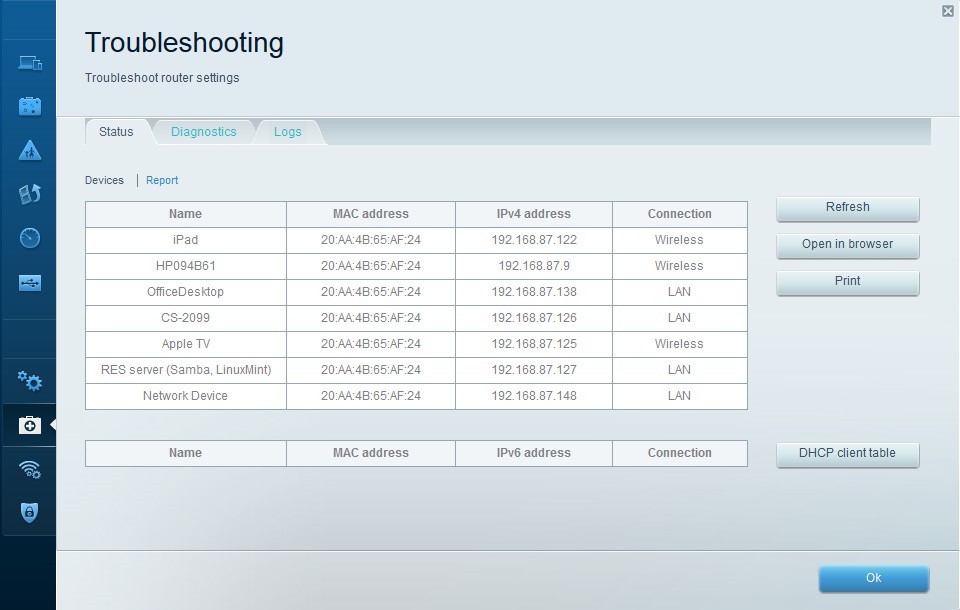Open the Media Prioritization sidebar icon
This screenshot has height=610, width=960.
tap(29, 194)
